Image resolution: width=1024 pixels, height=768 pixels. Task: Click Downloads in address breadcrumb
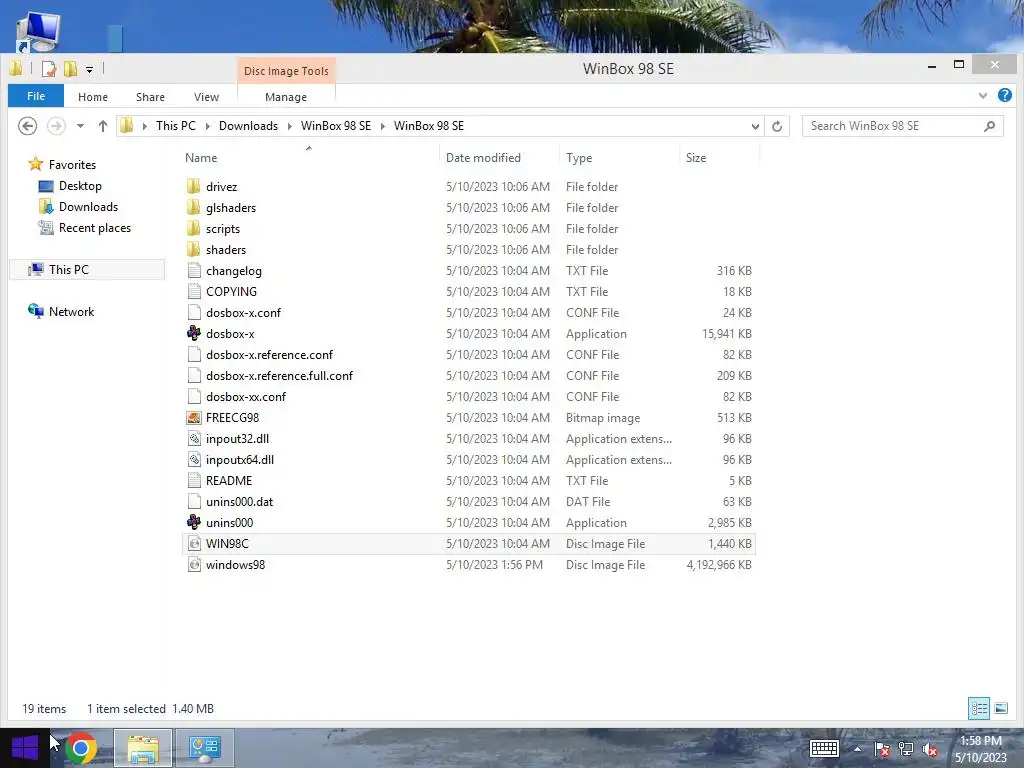(x=248, y=126)
